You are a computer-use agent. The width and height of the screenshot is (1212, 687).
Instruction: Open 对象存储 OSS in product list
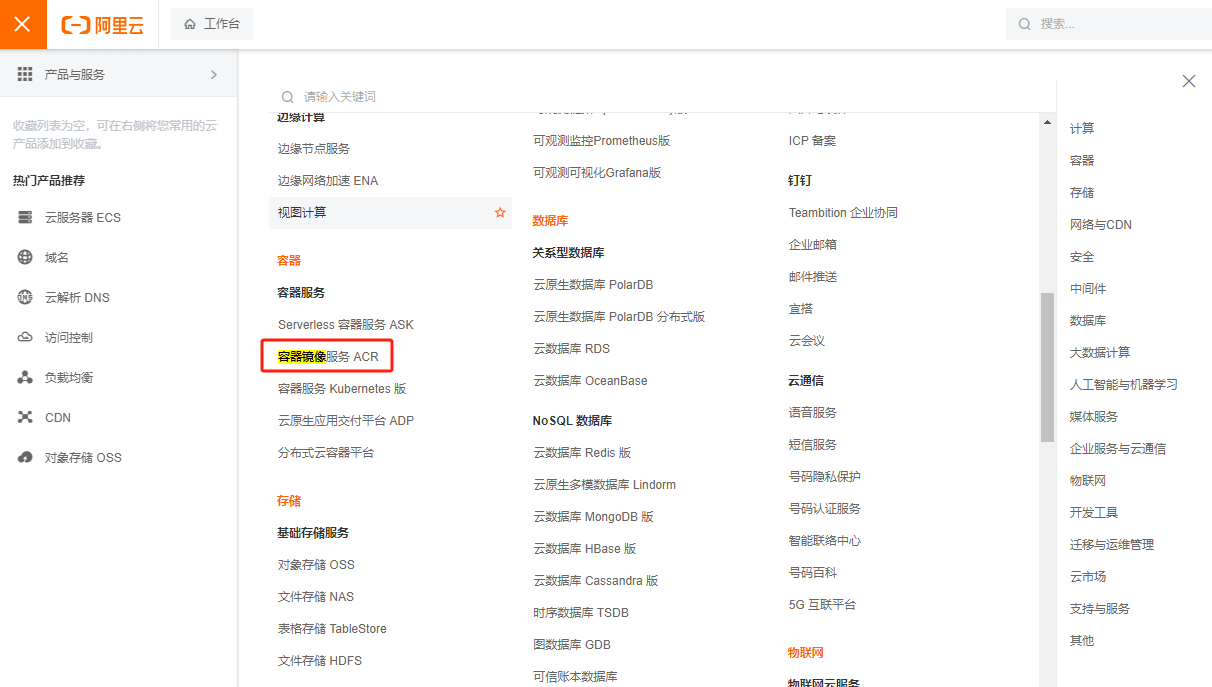click(x=316, y=564)
